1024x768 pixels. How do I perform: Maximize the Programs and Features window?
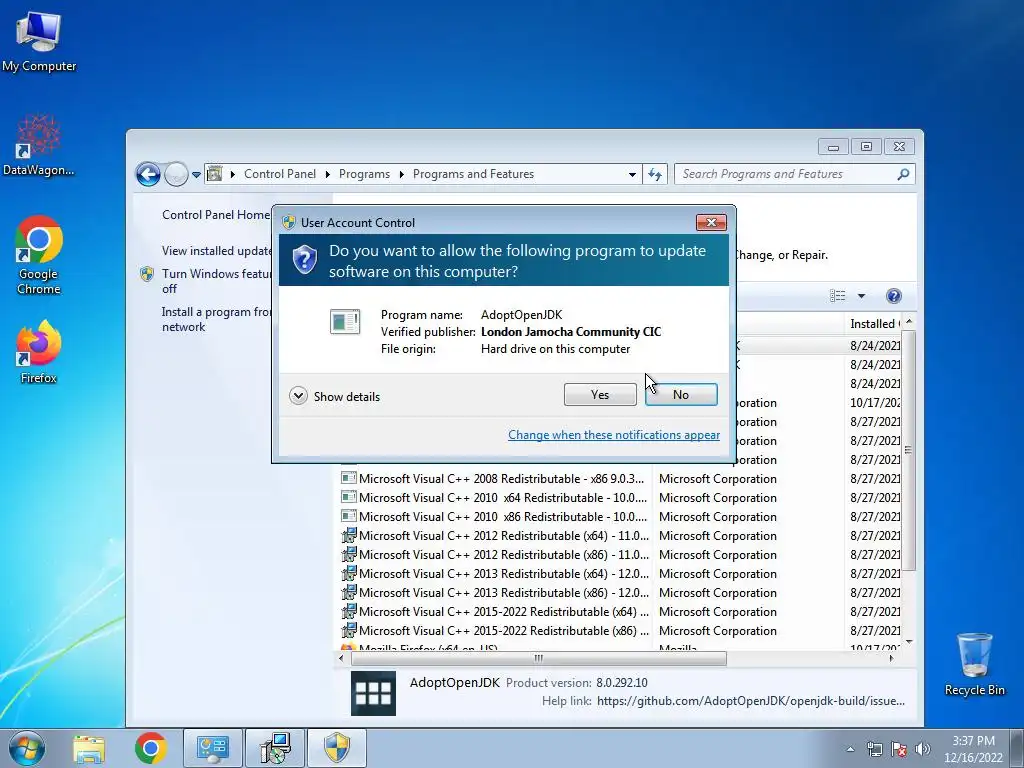click(866, 147)
